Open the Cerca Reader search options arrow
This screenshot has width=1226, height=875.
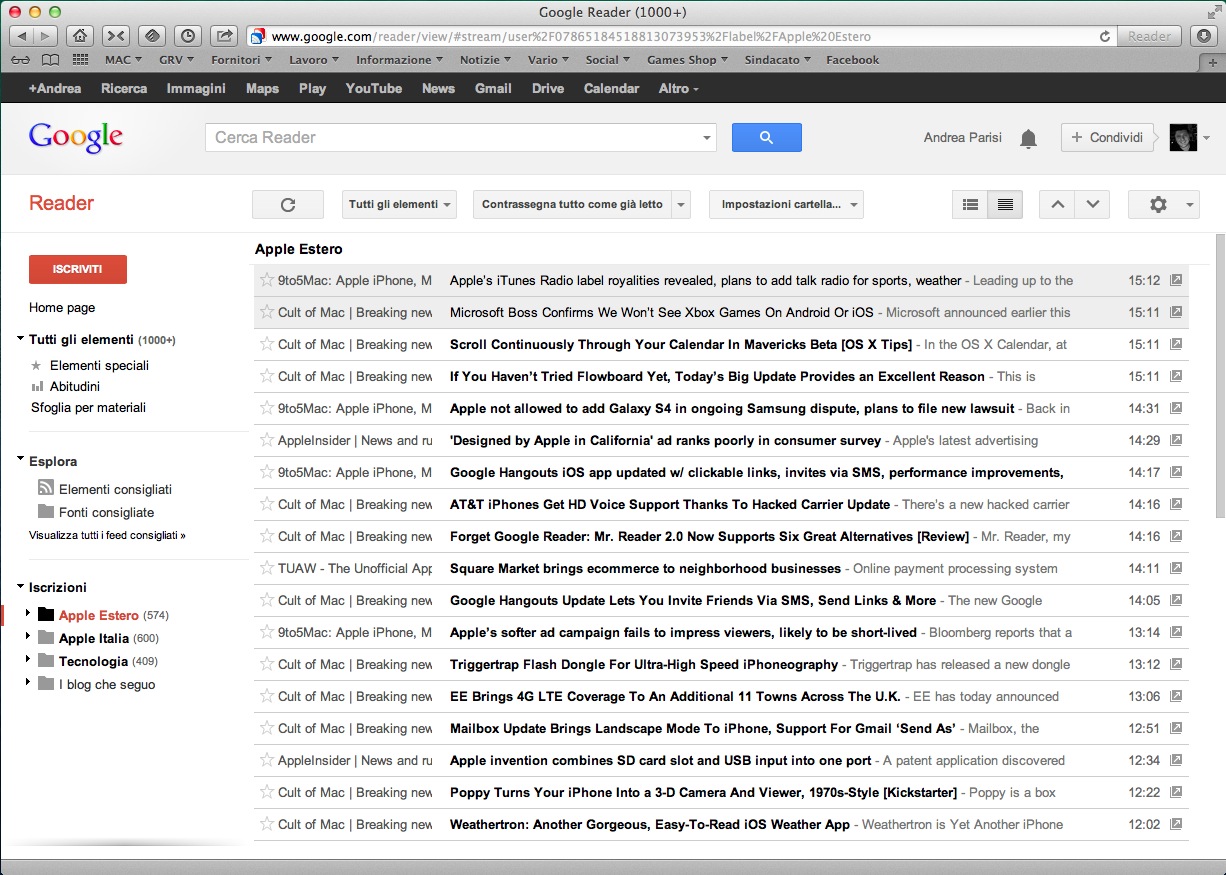pyautogui.click(x=708, y=138)
